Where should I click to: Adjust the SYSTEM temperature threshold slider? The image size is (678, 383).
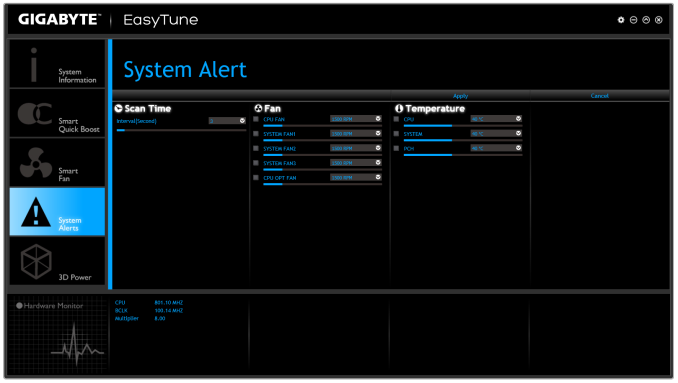463,140
